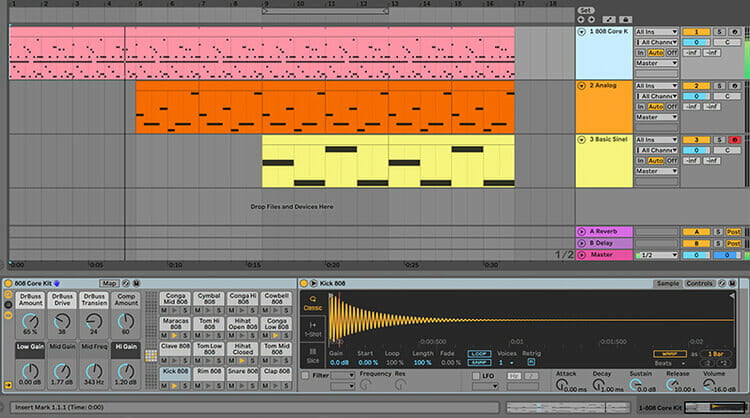Enable the Filter checkbox in sampler

tap(305, 375)
